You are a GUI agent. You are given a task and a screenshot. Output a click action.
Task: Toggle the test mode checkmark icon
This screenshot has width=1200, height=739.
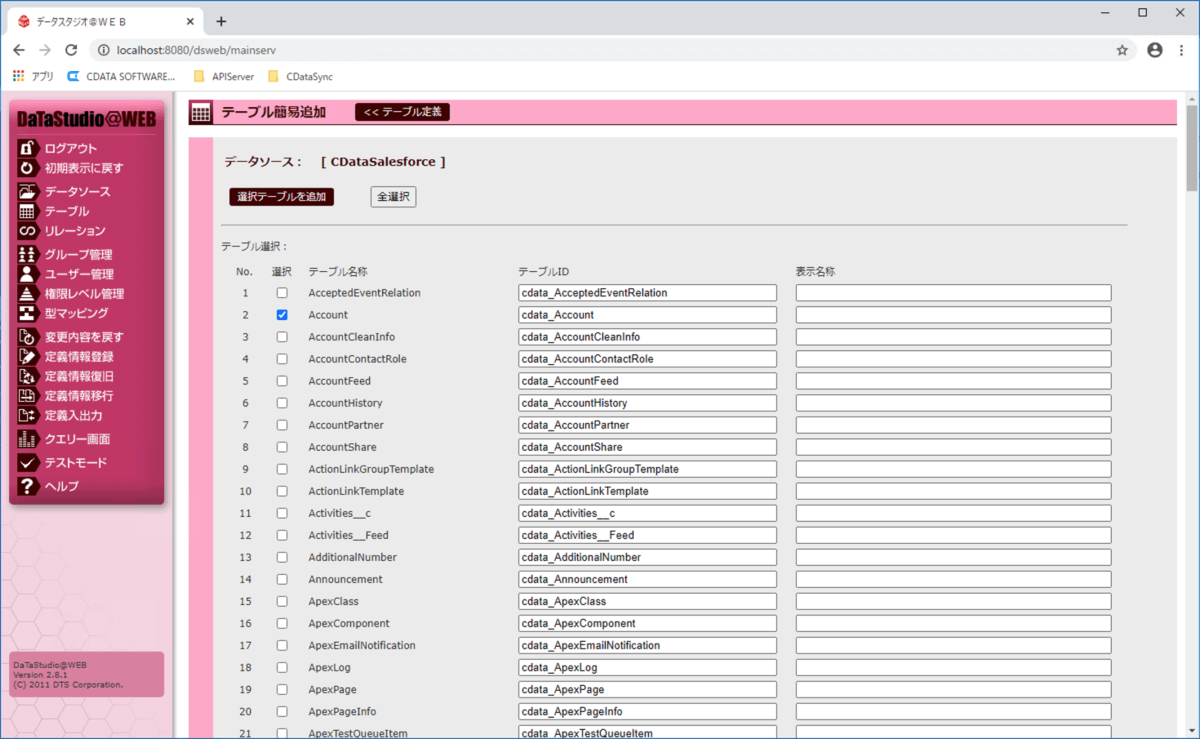click(x=27, y=463)
